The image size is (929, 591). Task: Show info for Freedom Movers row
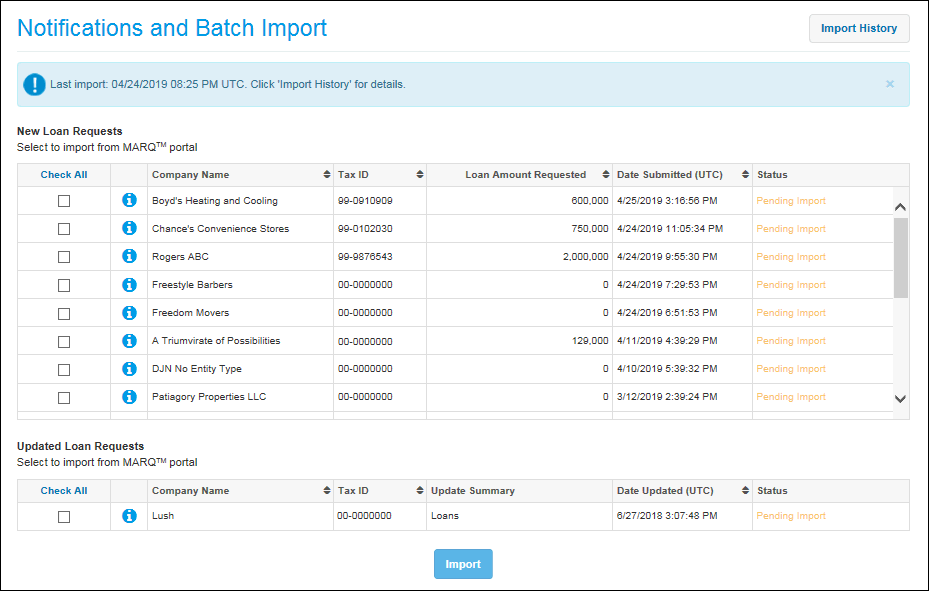pos(129,313)
